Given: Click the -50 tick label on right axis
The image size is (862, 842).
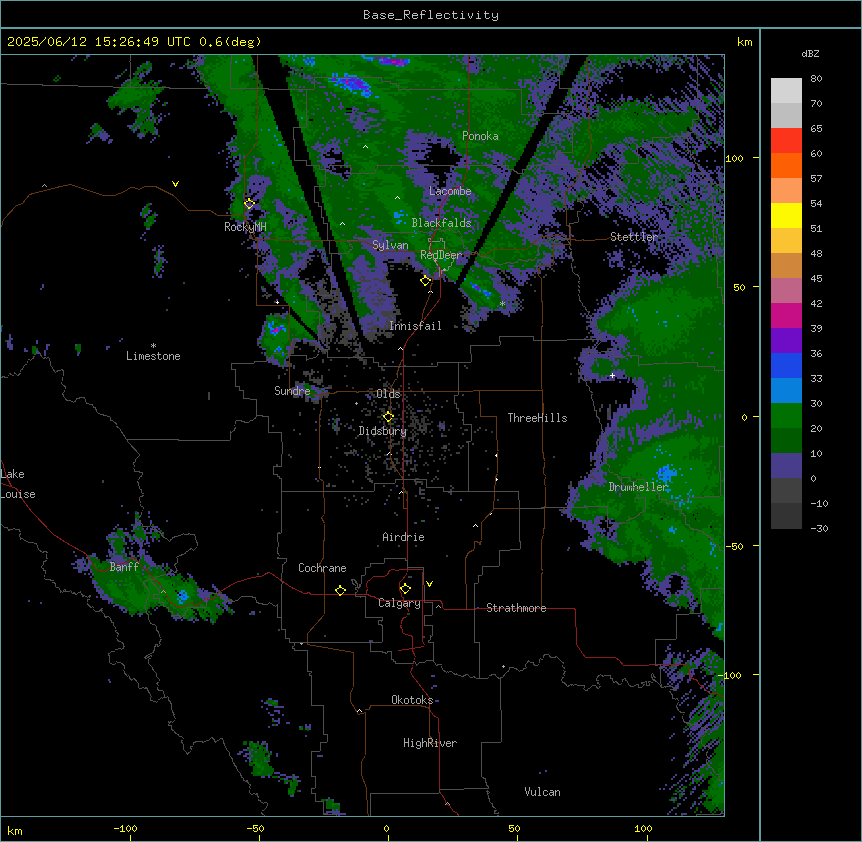Looking at the screenshot, I should [x=735, y=546].
